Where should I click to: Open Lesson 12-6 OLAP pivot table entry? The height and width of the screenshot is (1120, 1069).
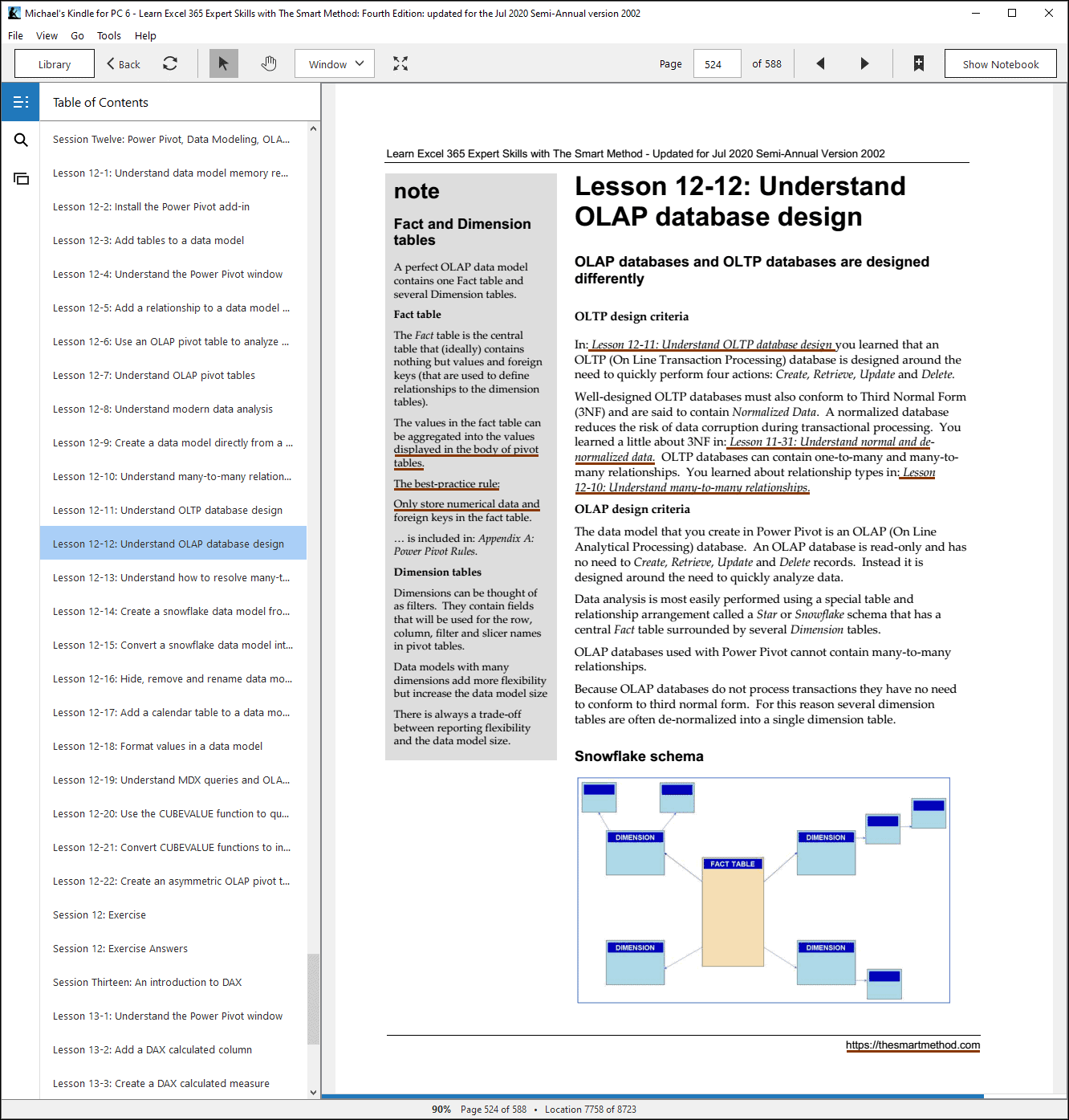tap(173, 341)
